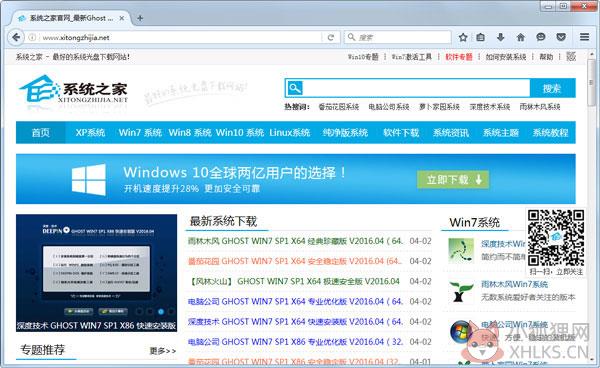
Task: Open the hamburger menu icon
Action: pyautogui.click(x=584, y=37)
